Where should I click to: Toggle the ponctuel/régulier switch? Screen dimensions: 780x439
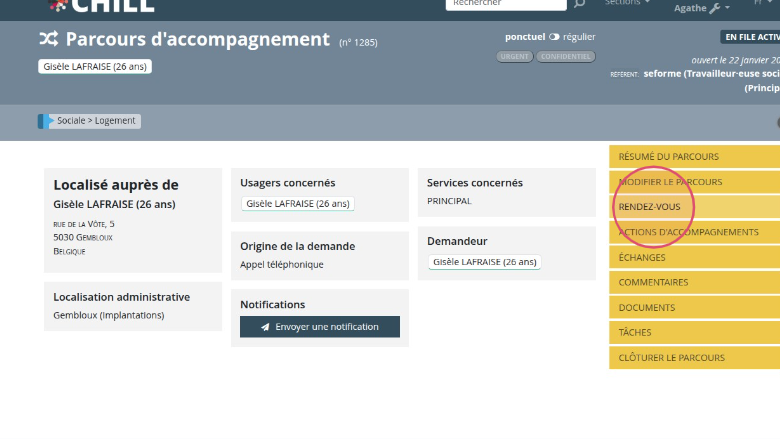[x=554, y=37]
